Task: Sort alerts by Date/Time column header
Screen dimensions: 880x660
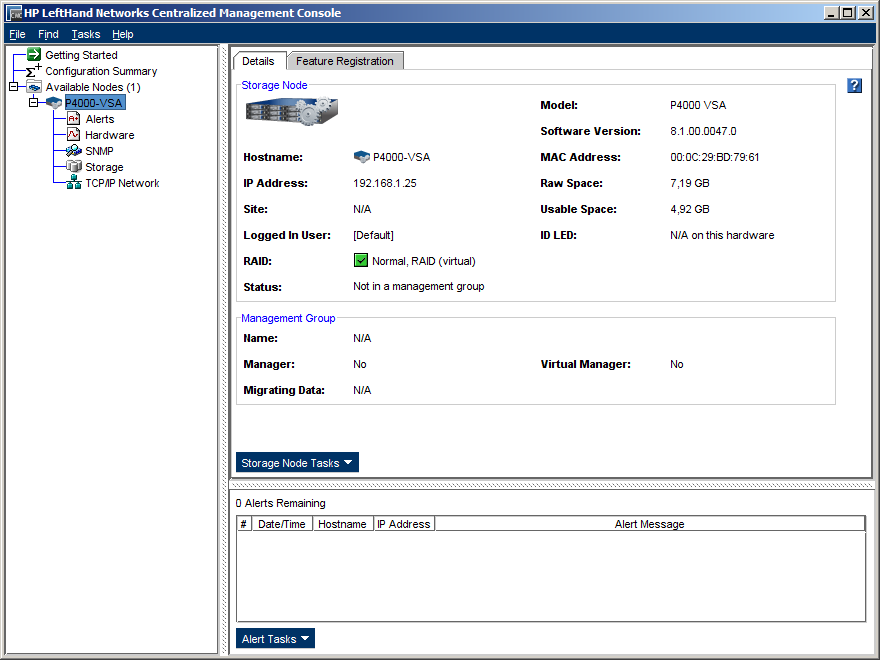Action: coord(282,524)
